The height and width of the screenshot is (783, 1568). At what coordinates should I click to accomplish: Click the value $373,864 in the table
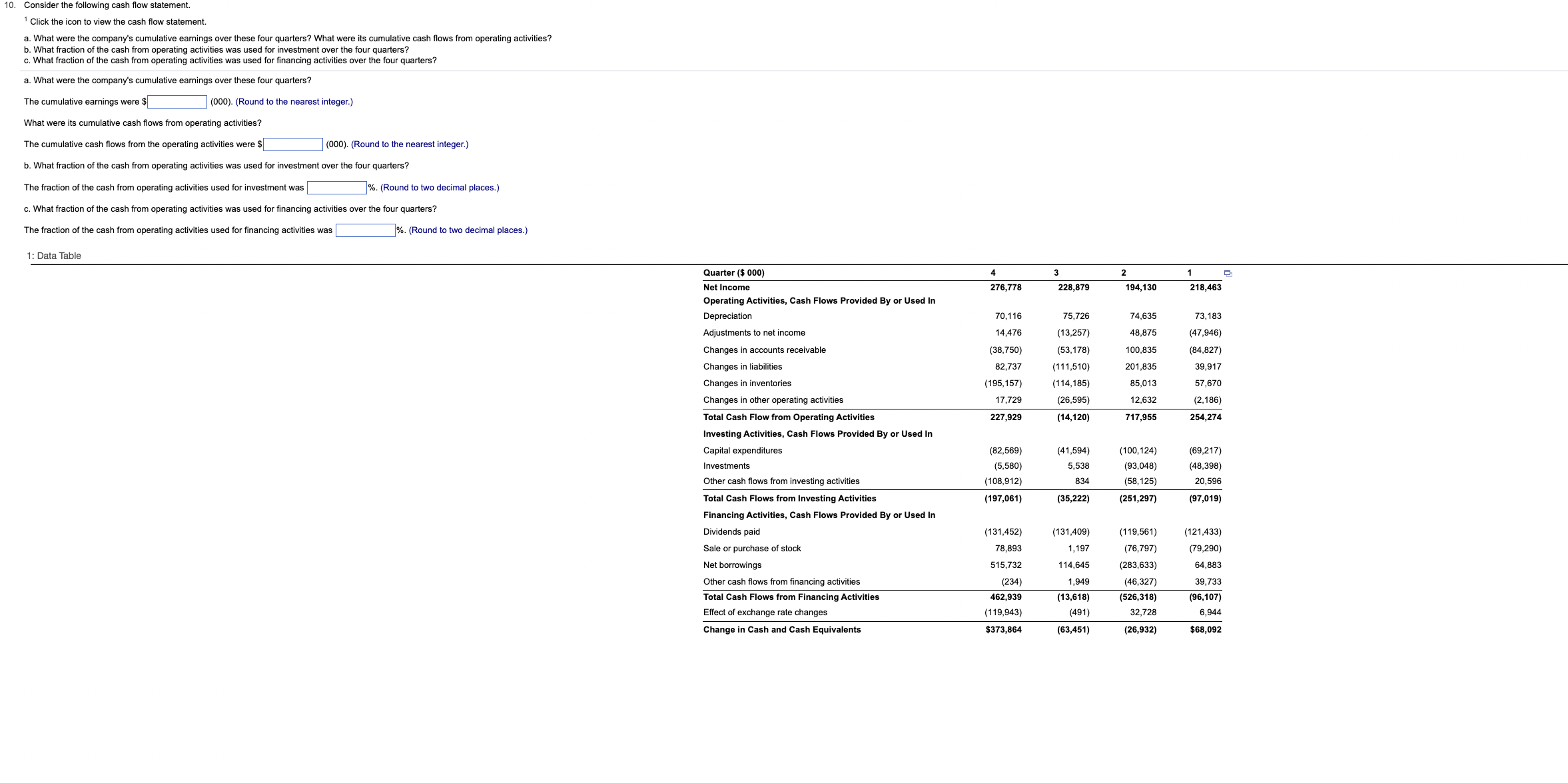point(1006,629)
